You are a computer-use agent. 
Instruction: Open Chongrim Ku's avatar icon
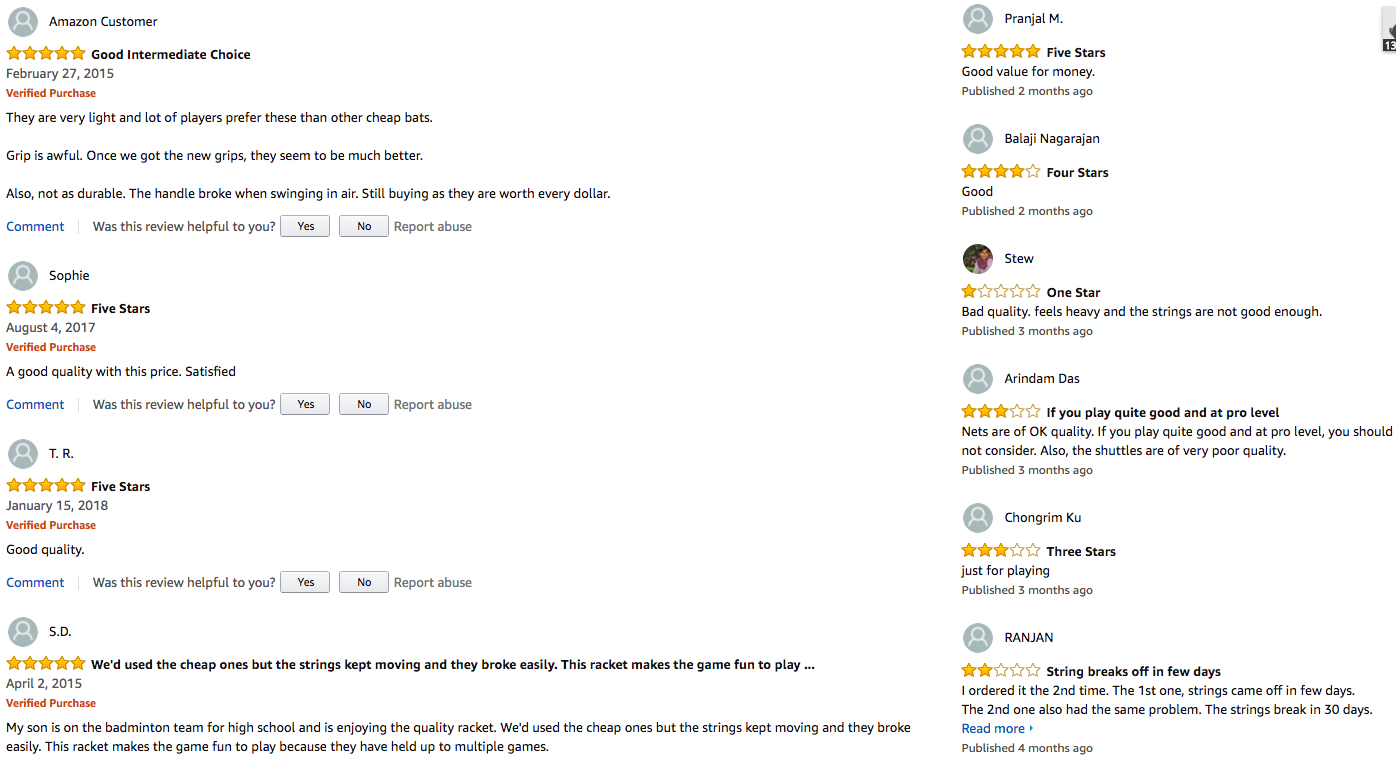(x=978, y=518)
